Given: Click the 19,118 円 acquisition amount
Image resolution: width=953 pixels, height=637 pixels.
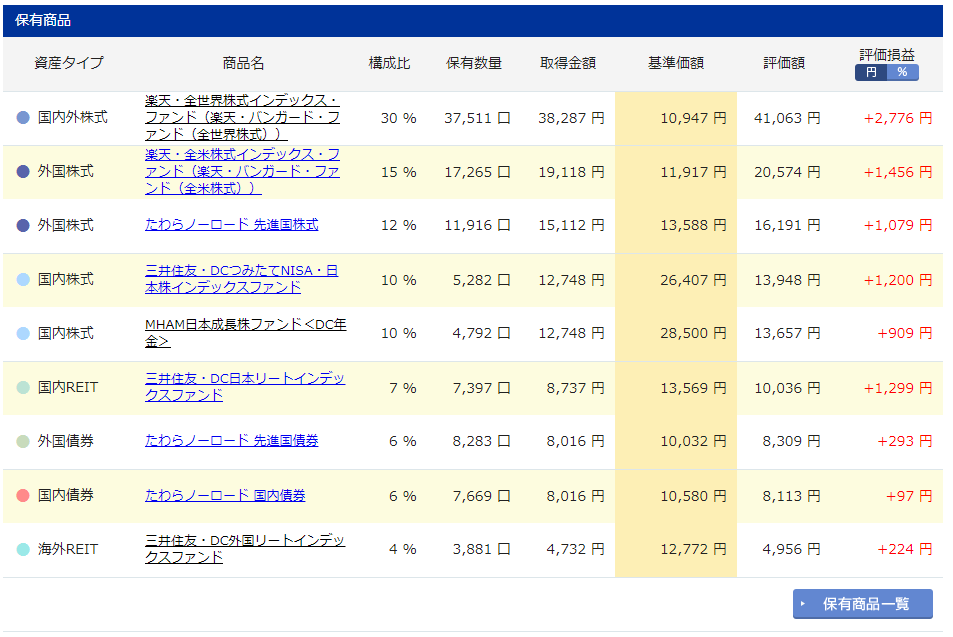Looking at the screenshot, I should [571, 172].
